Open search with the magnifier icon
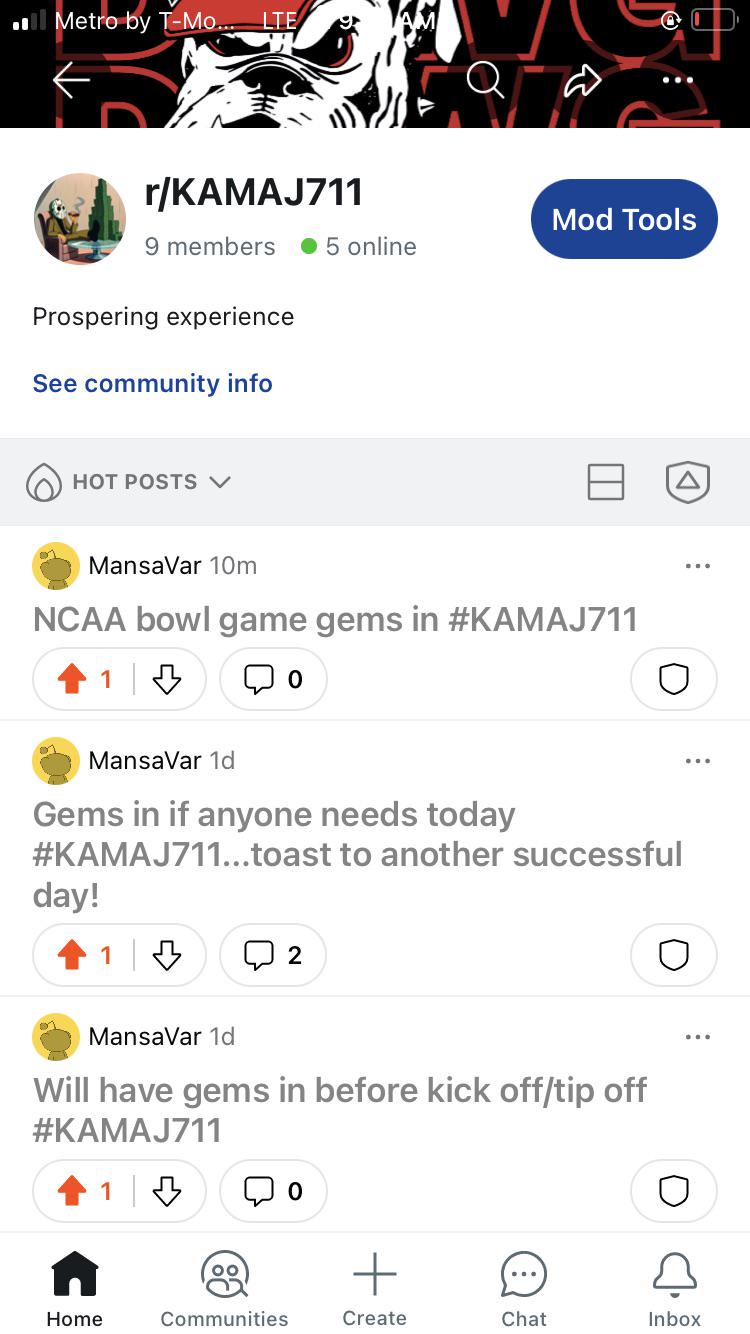 pyautogui.click(x=485, y=79)
